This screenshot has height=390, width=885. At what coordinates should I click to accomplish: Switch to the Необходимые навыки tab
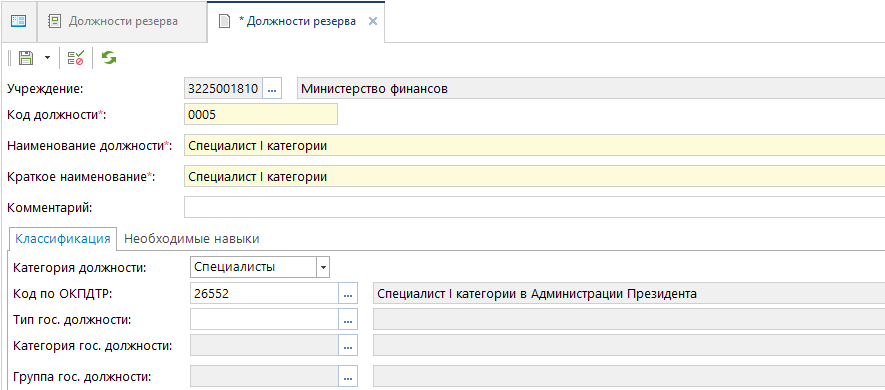[192, 239]
